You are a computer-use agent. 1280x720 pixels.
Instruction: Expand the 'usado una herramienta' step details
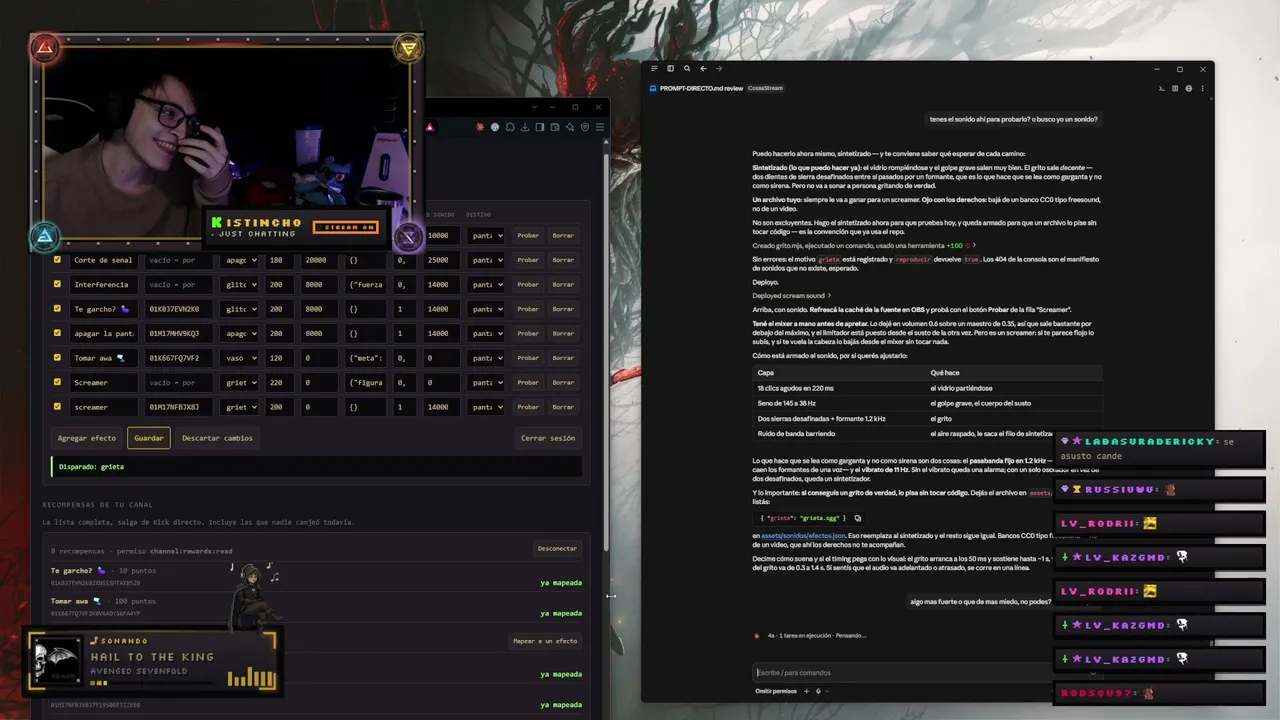tap(864, 245)
